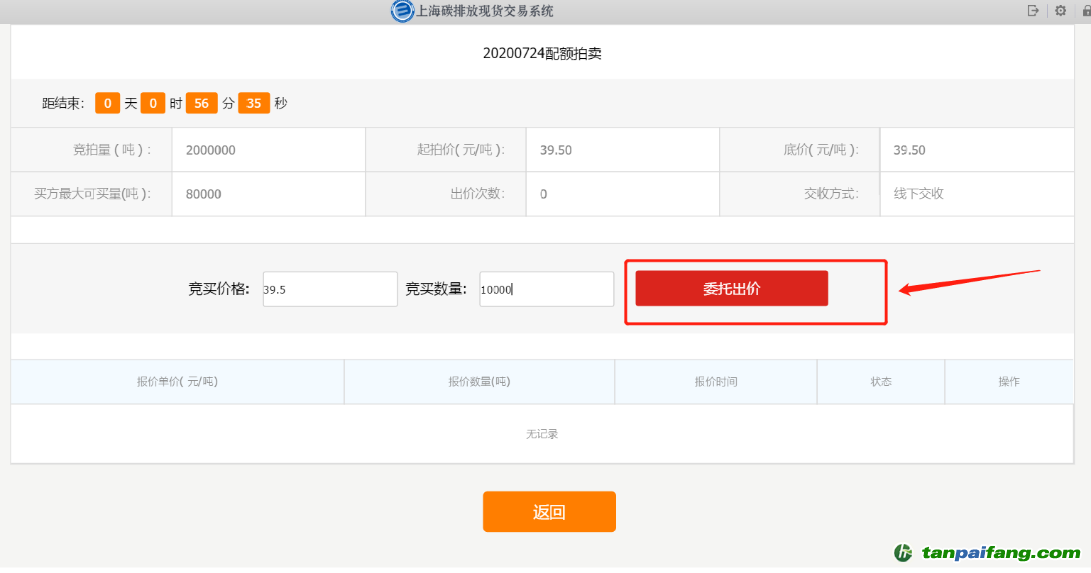Screen dimensions: 1091x573
Task: Click the 买方最大可买量 value 80000
Action: coord(203,194)
